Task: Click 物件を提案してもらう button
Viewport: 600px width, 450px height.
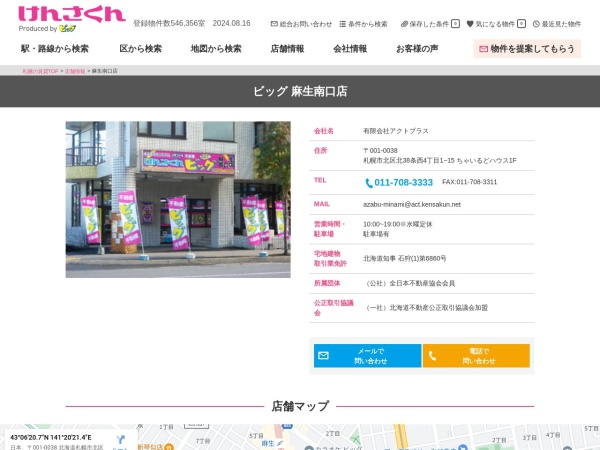Action: tap(527, 49)
